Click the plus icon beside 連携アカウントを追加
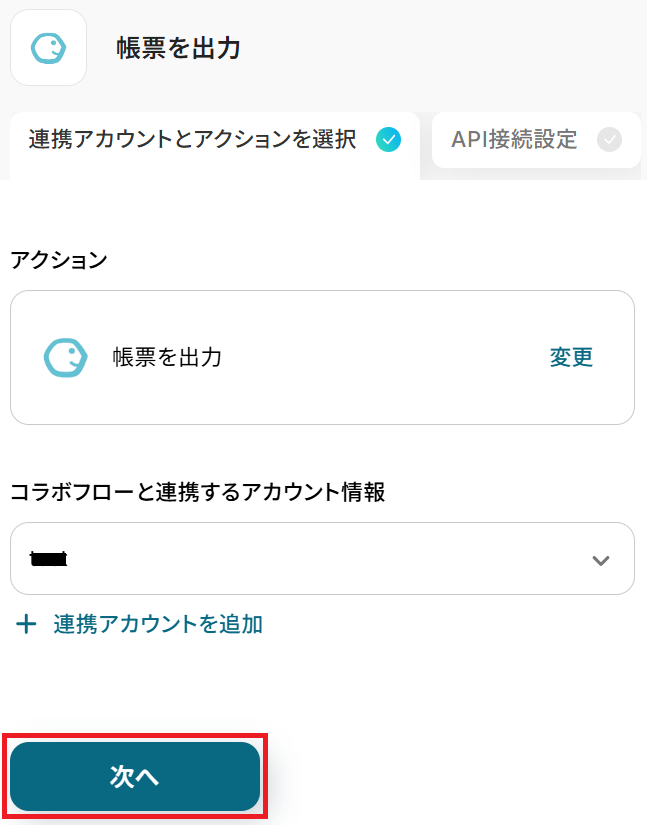 click(27, 625)
